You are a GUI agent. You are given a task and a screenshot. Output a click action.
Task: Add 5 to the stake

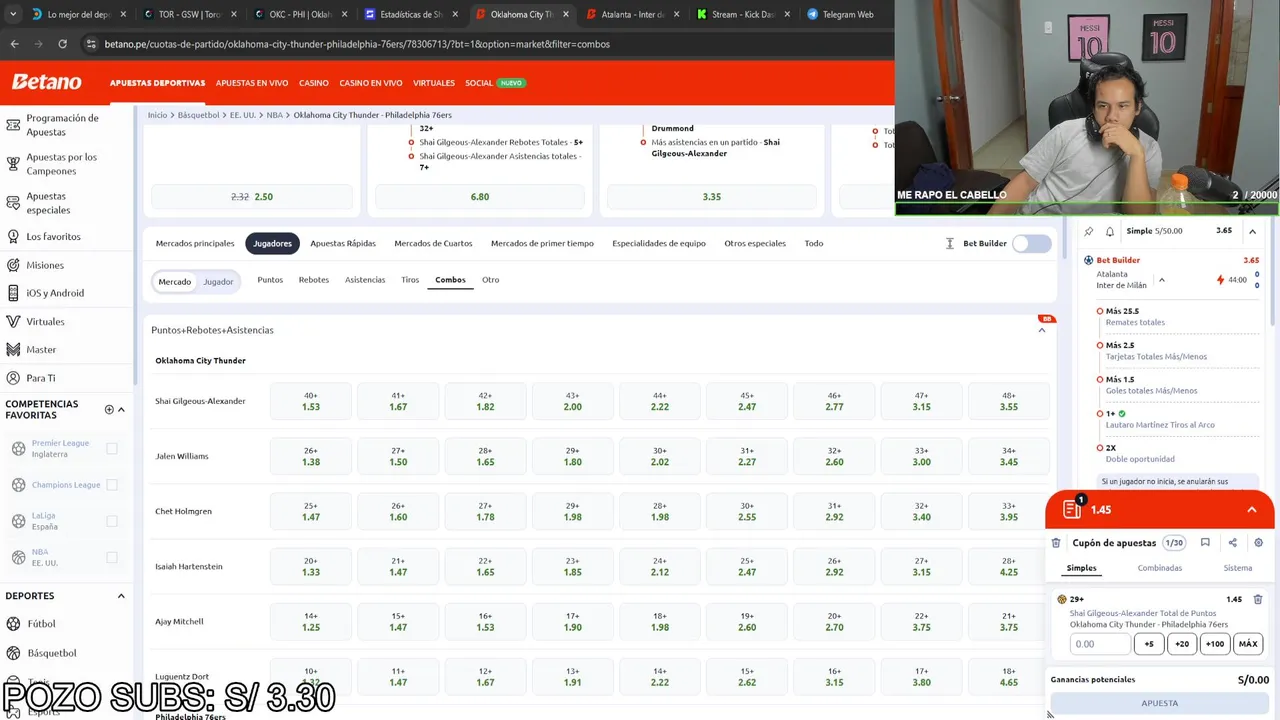click(x=1149, y=644)
